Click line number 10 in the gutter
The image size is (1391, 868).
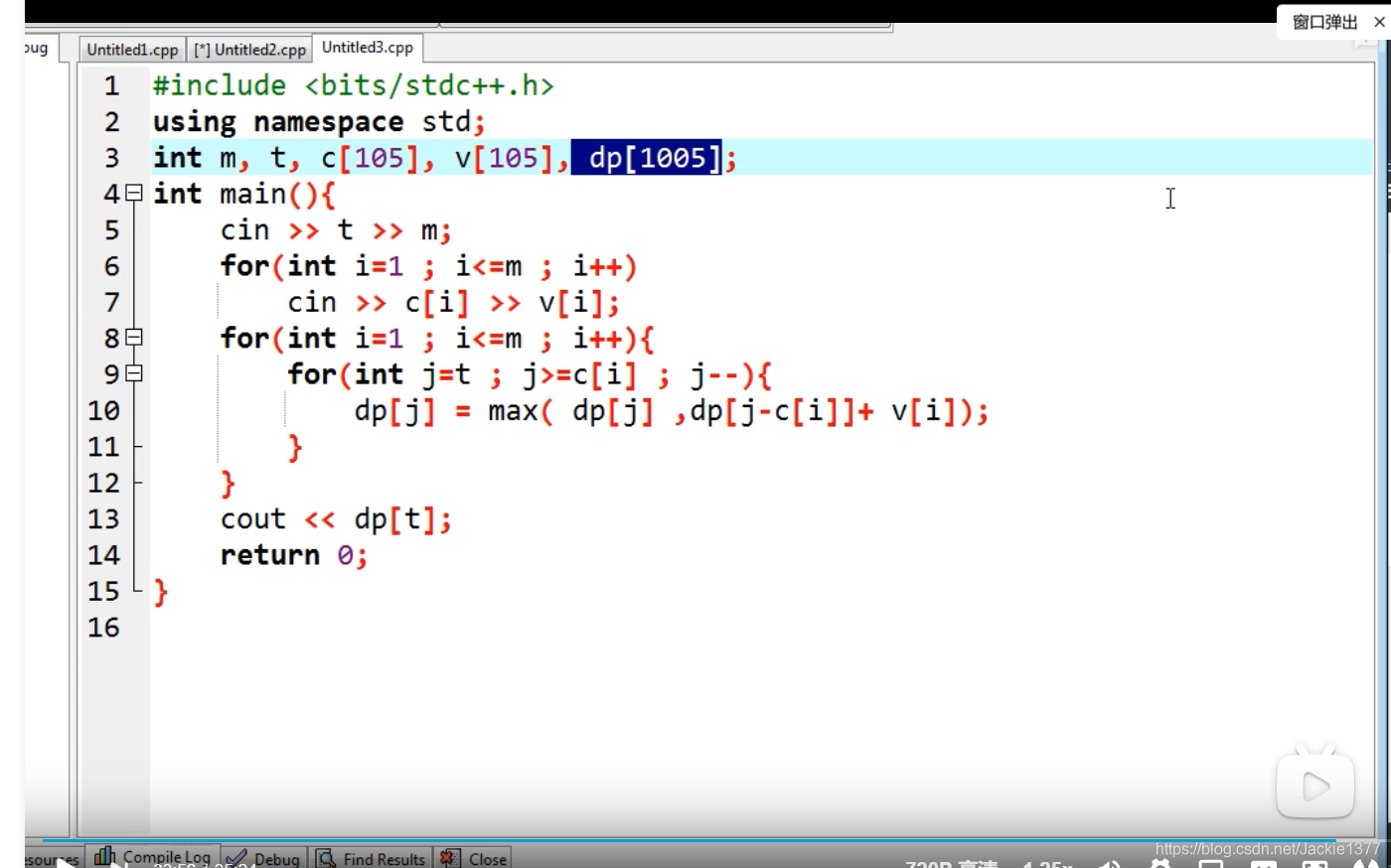pos(103,411)
